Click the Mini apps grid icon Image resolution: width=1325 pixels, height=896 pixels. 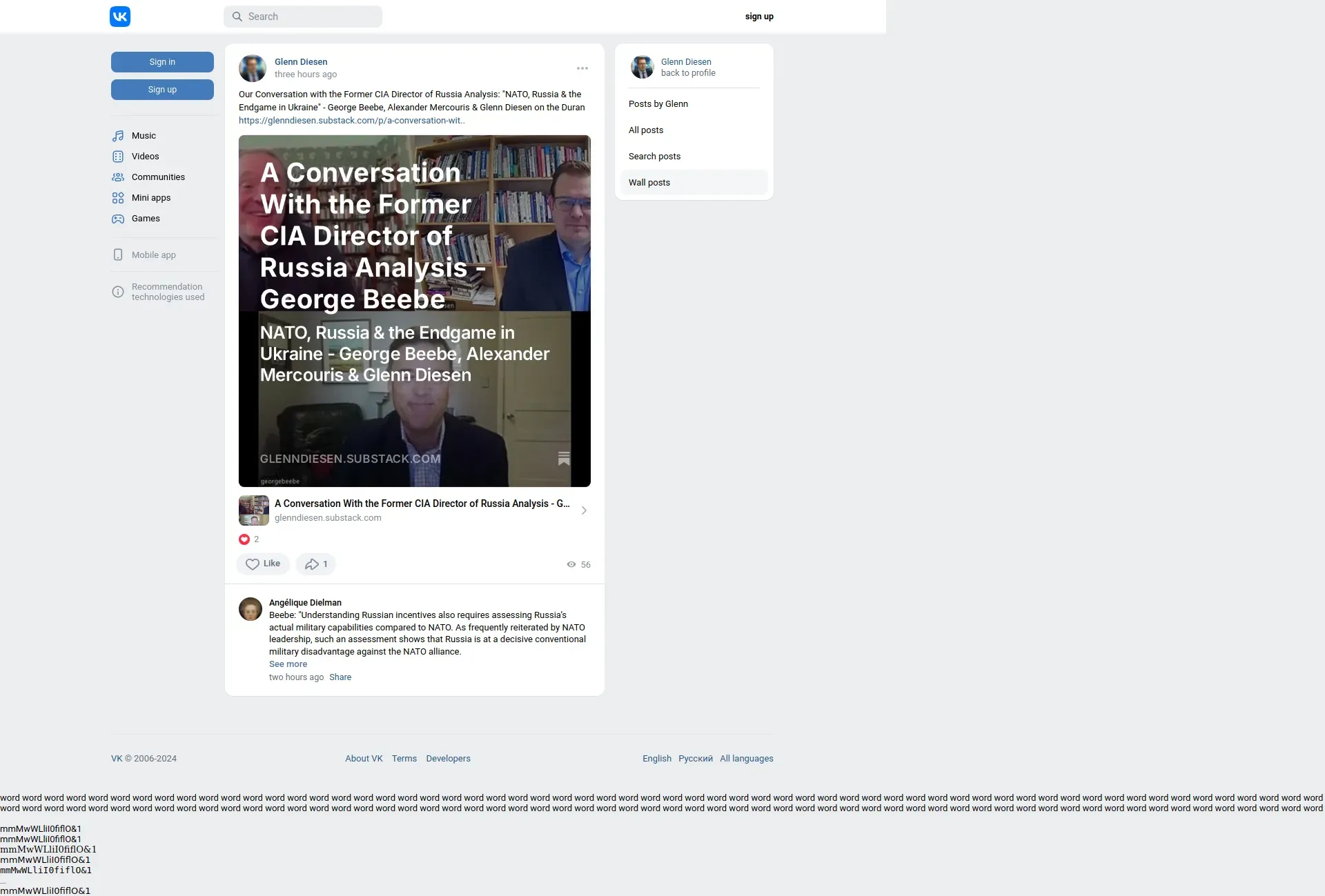[x=118, y=198]
